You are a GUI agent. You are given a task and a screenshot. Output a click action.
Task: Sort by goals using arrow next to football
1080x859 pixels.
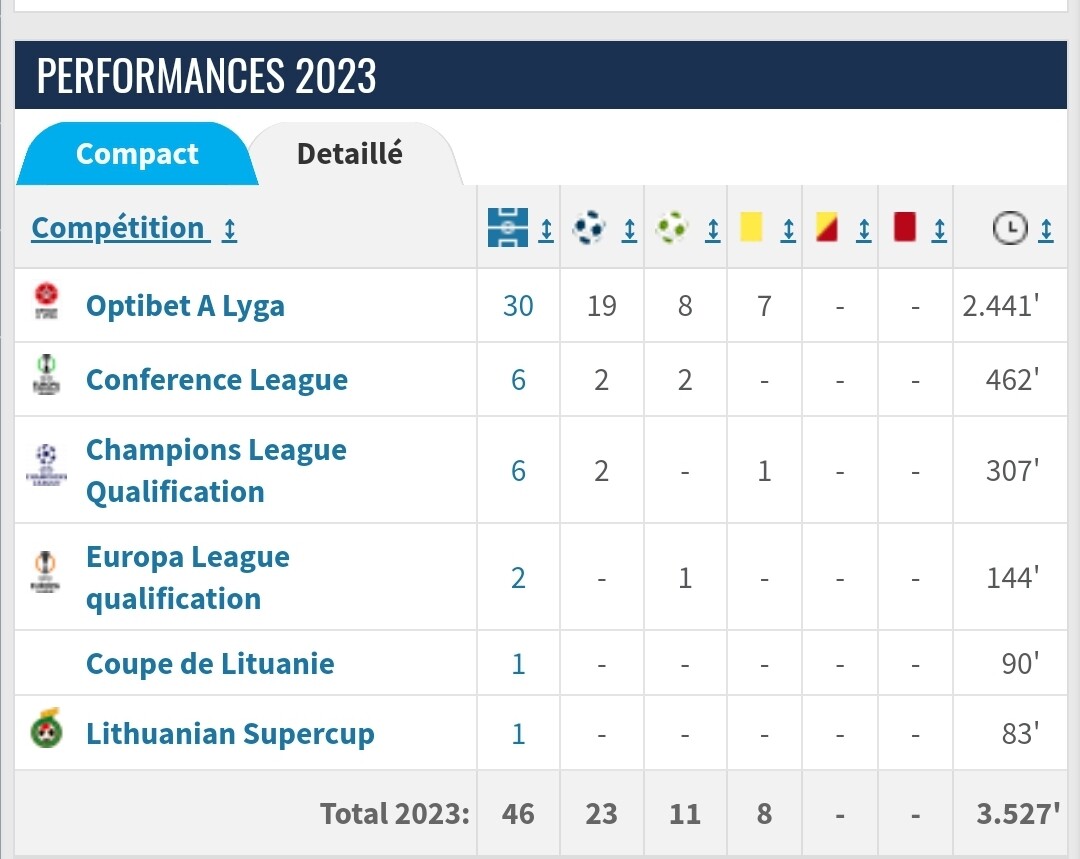click(630, 230)
